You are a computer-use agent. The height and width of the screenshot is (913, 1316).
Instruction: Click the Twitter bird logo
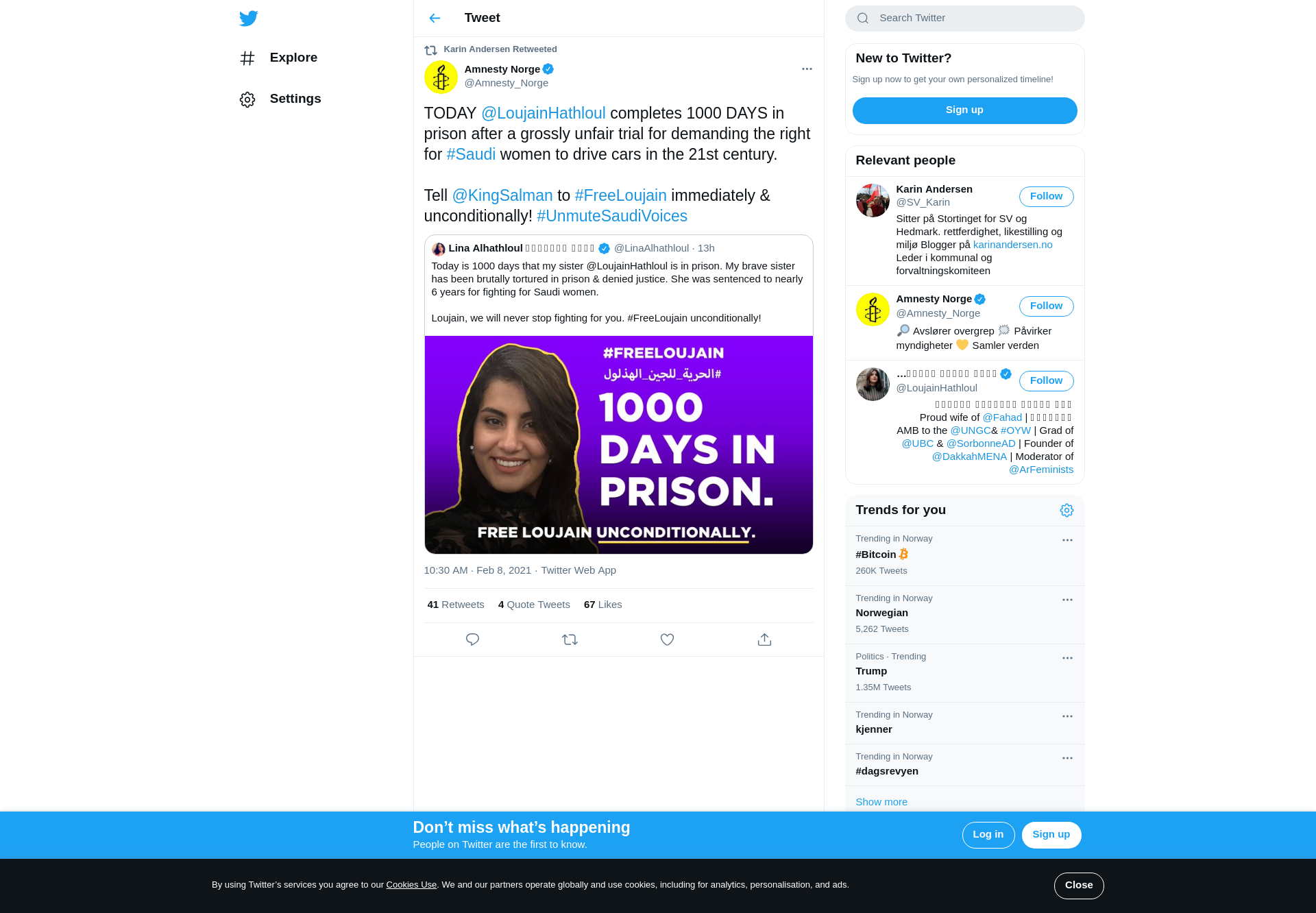point(248,19)
